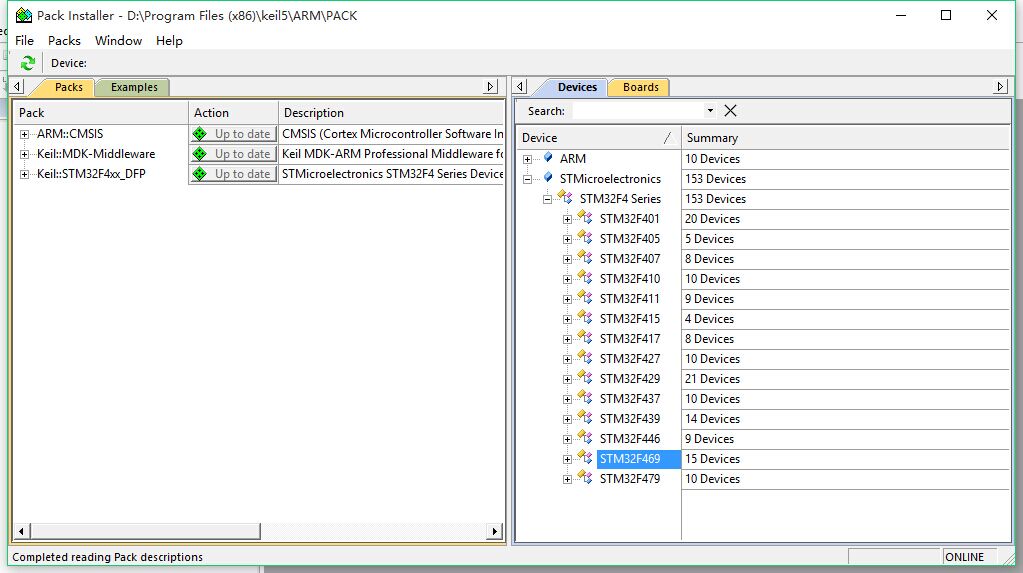The height and width of the screenshot is (573, 1023).
Task: Click the blue vendor icon next to ARM
Action: (x=549, y=157)
